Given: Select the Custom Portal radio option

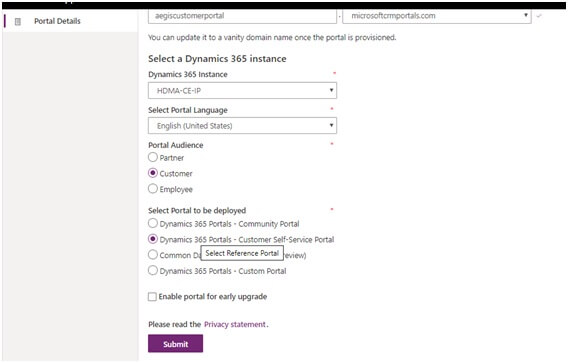Looking at the screenshot, I should coord(153,271).
